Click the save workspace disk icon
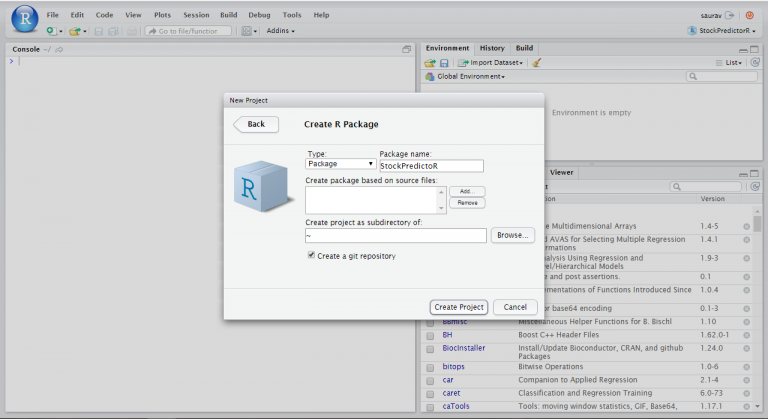Viewport: 768px width, 419px height. tap(444, 62)
